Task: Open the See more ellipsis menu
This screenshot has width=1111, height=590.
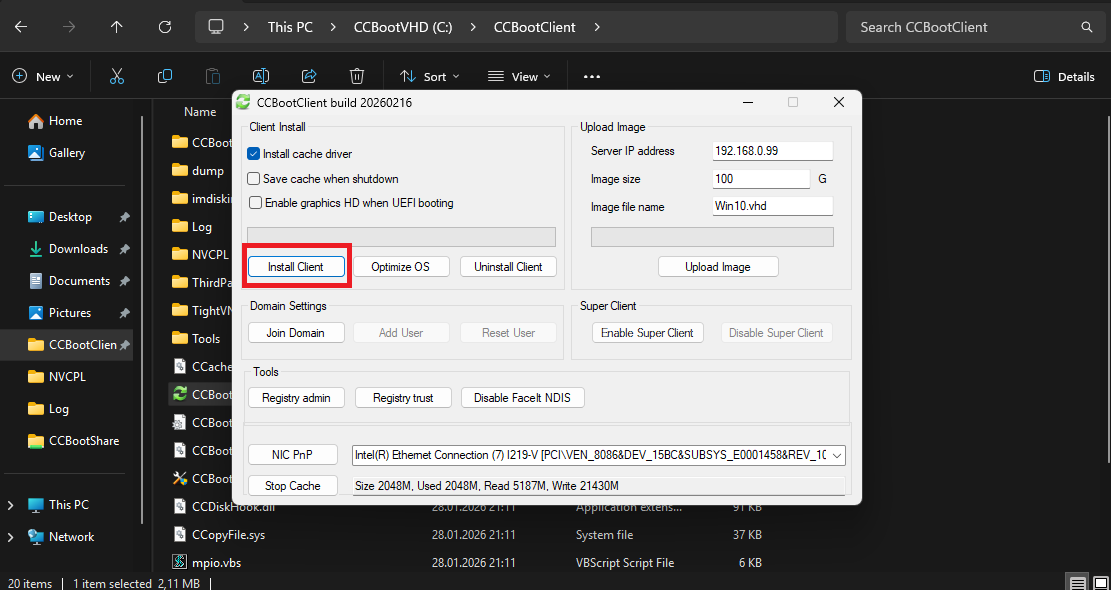Action: click(x=592, y=76)
